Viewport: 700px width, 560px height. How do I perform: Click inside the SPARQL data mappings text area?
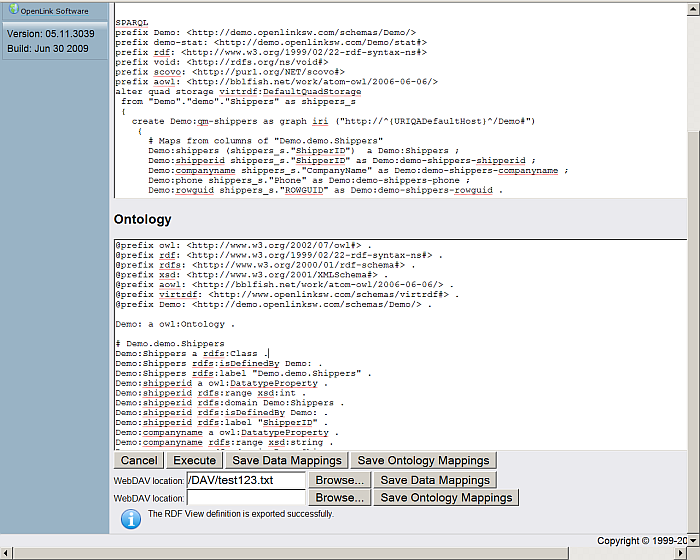click(x=400, y=100)
